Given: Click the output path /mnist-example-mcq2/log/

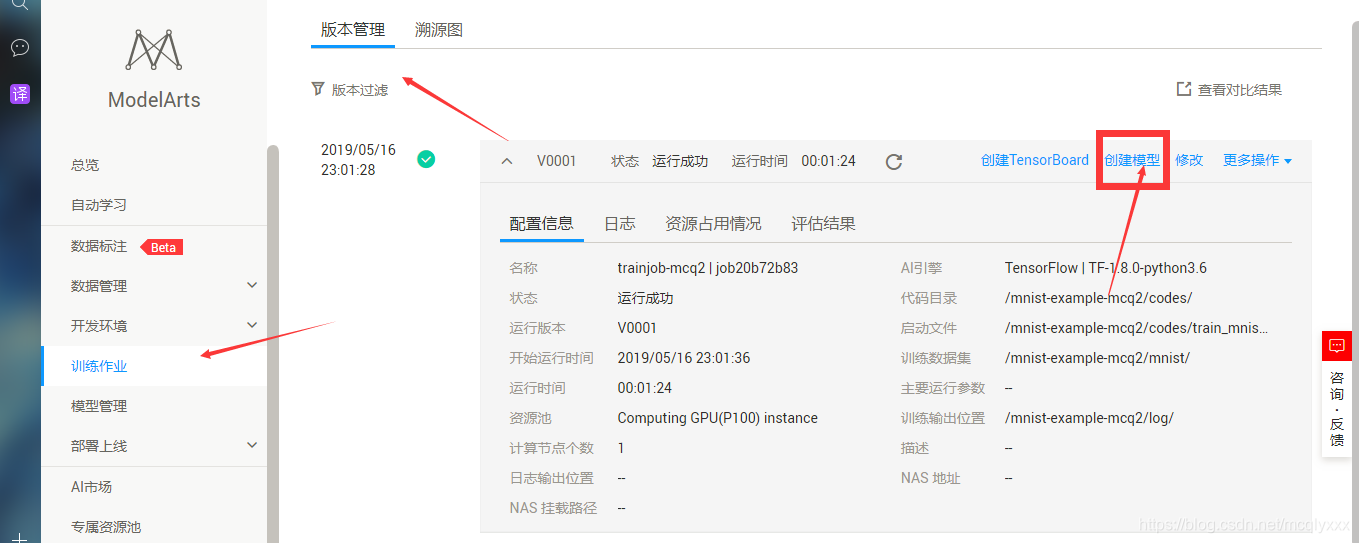Looking at the screenshot, I should [1089, 418].
